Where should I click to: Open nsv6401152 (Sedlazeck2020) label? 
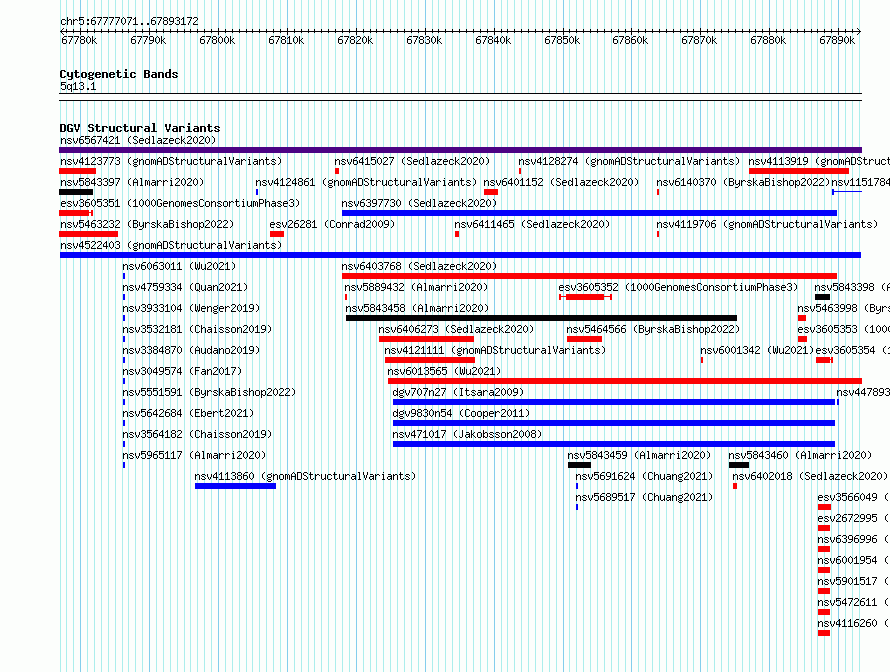(x=561, y=182)
